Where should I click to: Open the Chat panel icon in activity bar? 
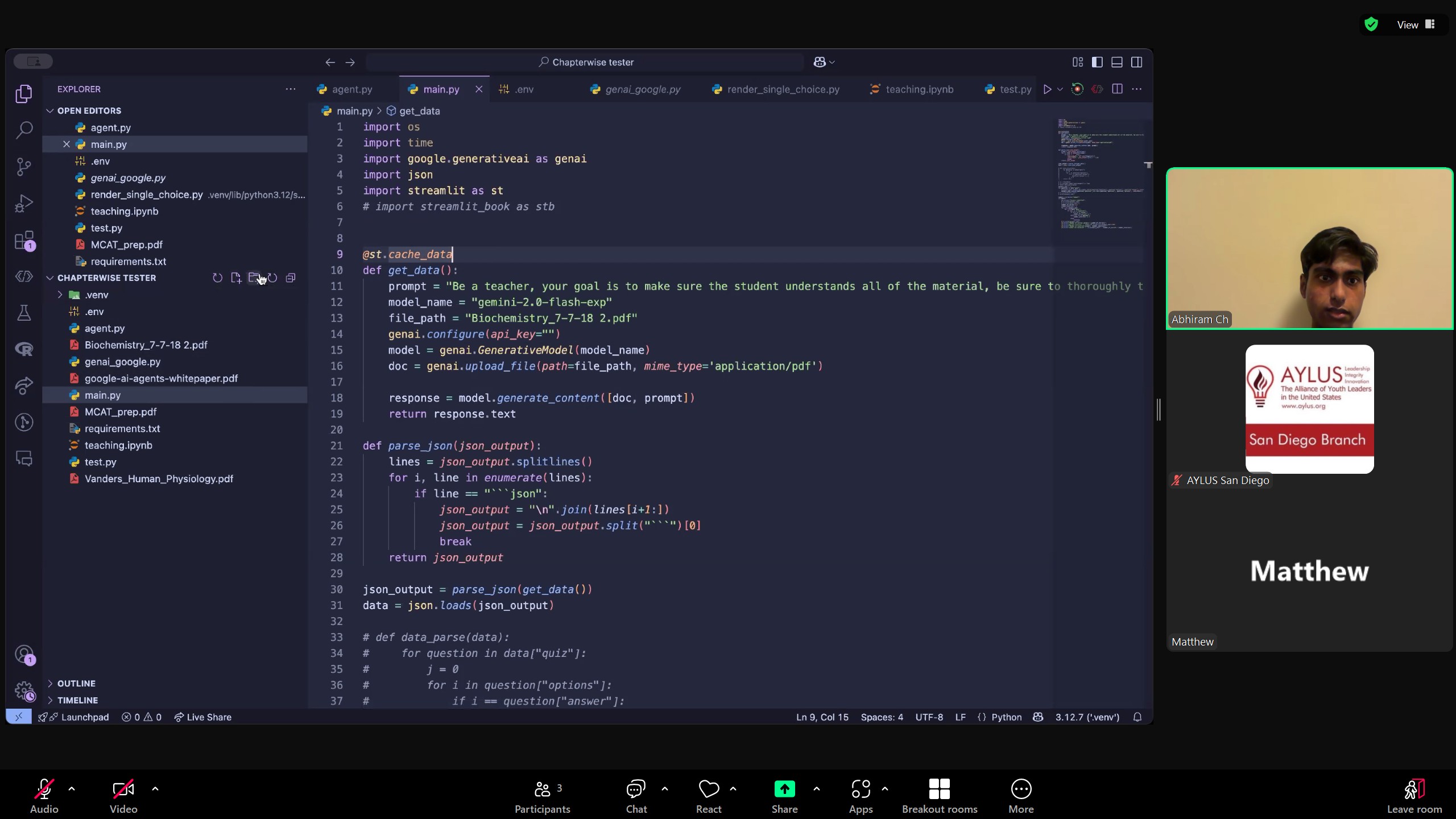[24, 458]
